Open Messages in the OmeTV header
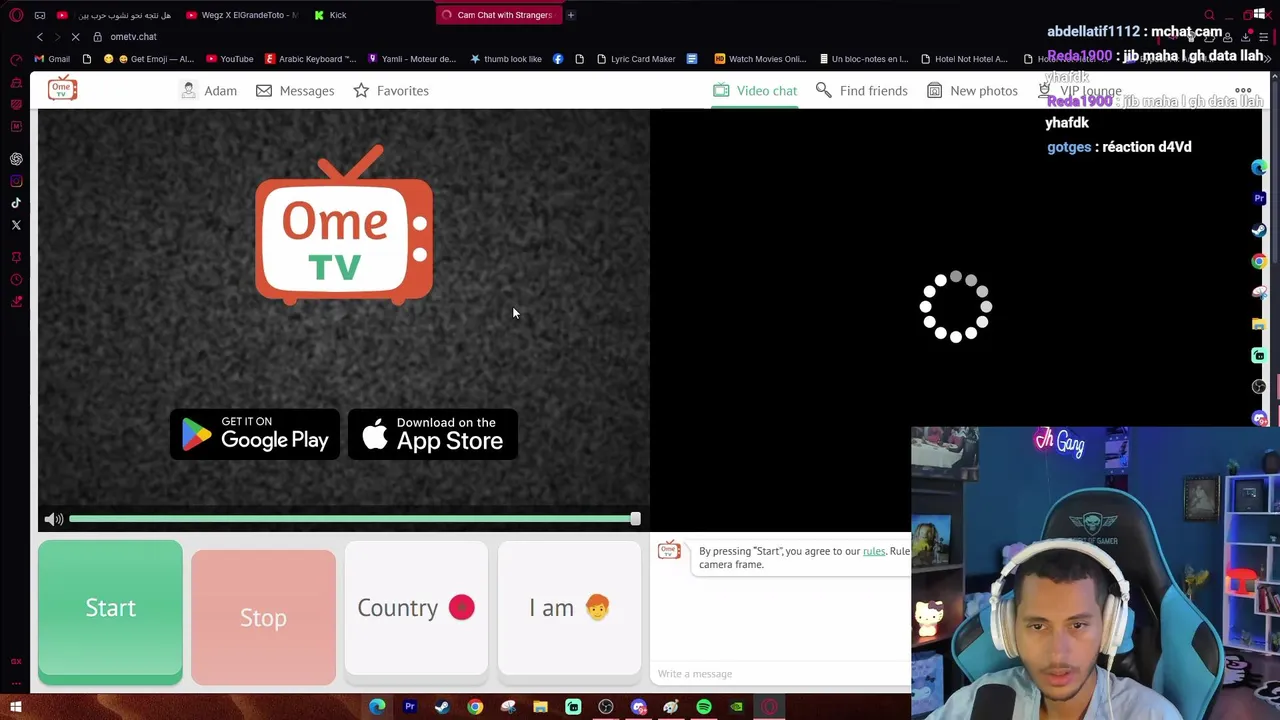This screenshot has height=720, width=1280. point(295,90)
